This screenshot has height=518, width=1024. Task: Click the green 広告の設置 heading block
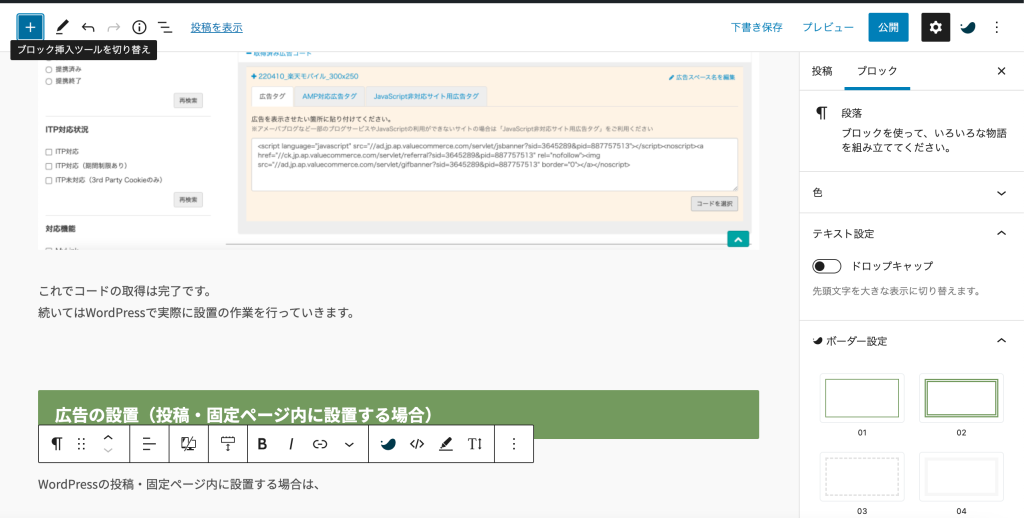[398, 414]
